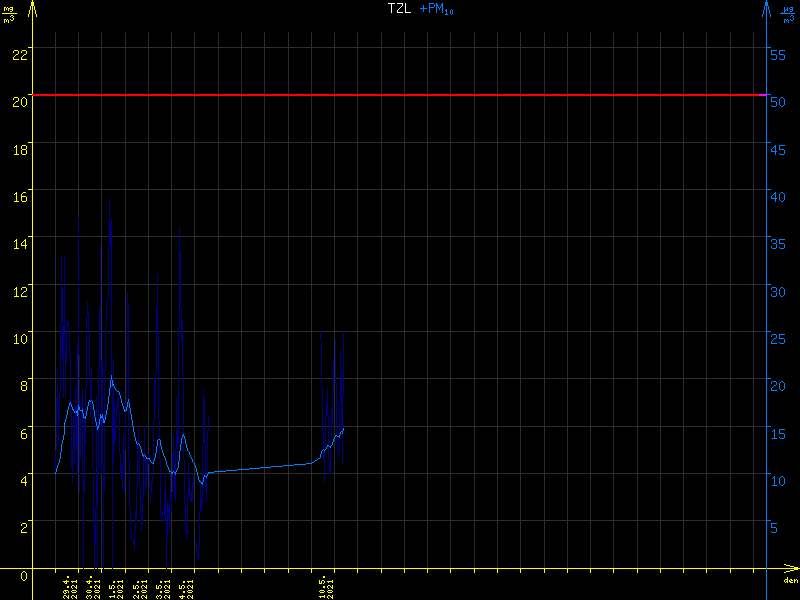Click the µg/m³ unit label at top right
This screenshot has height=600, width=800.
[788, 14]
